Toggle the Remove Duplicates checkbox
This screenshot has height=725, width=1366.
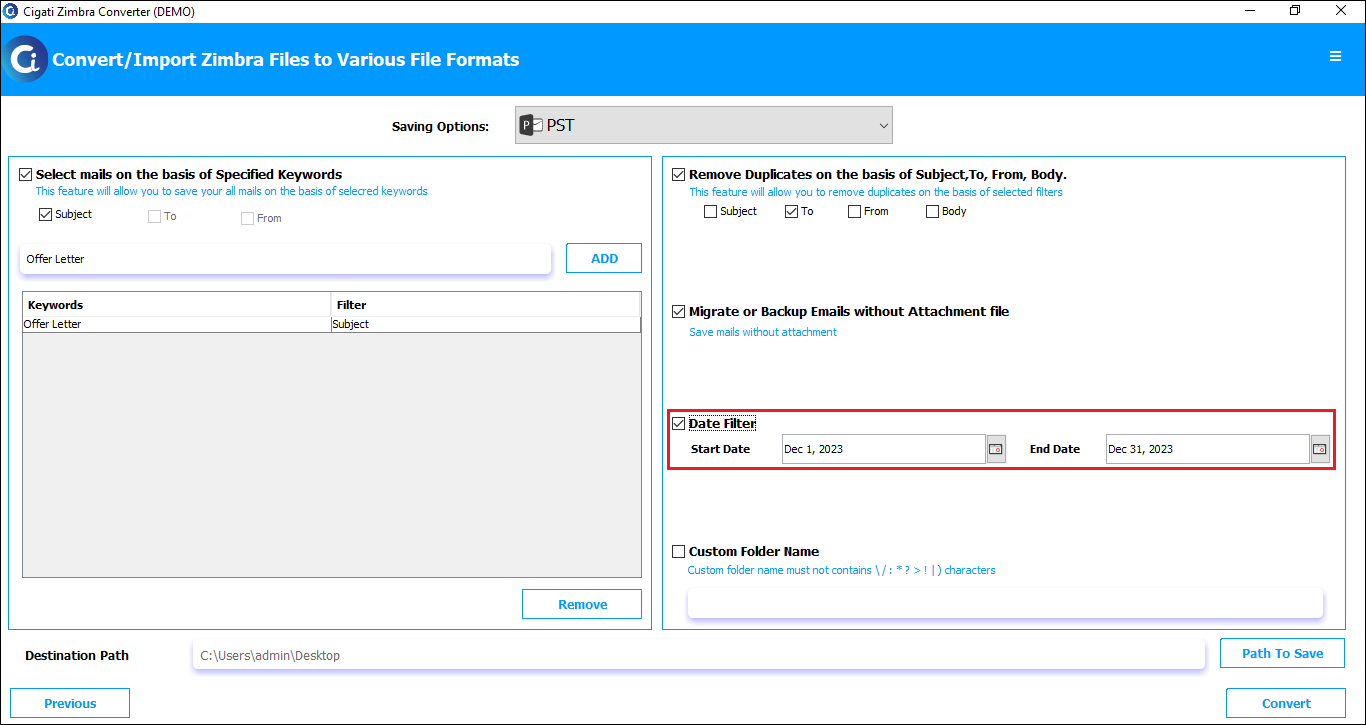pyautogui.click(x=679, y=174)
